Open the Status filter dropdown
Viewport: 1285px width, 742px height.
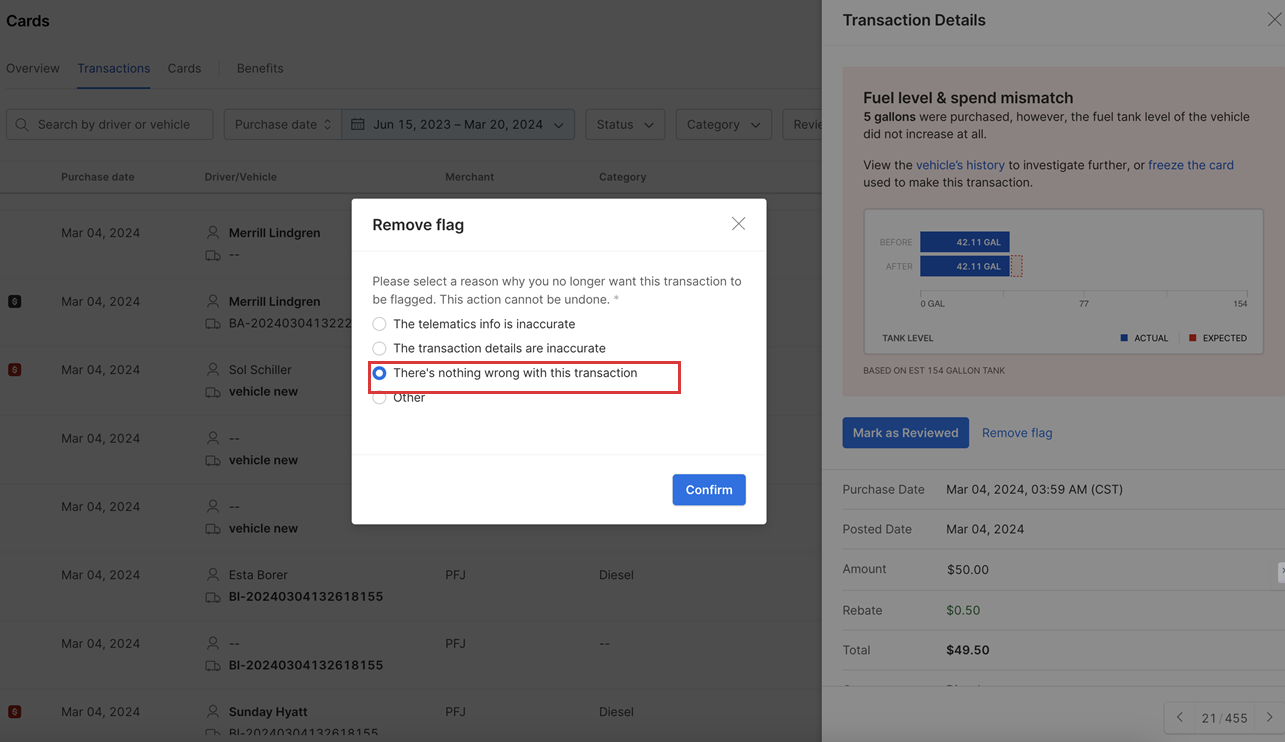pyautogui.click(x=625, y=125)
